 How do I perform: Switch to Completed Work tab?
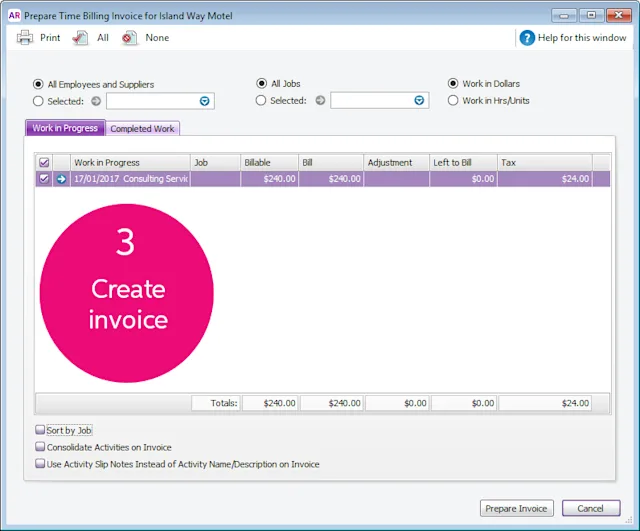142,129
